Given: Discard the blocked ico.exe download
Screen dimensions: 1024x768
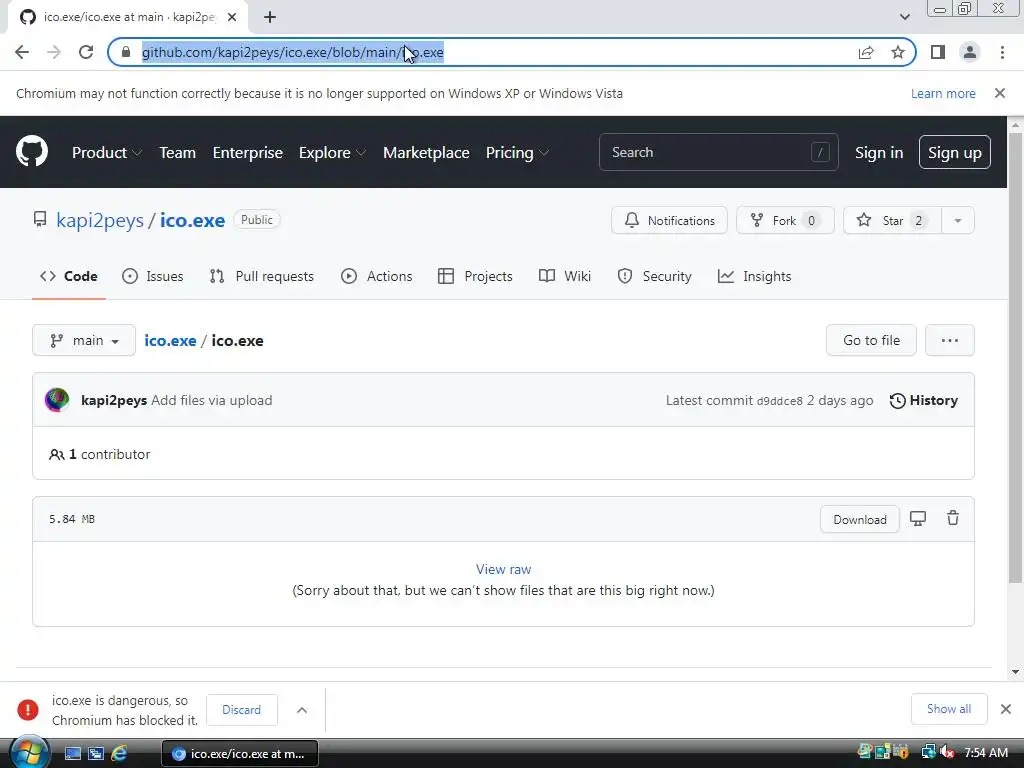Looking at the screenshot, I should pos(241,710).
